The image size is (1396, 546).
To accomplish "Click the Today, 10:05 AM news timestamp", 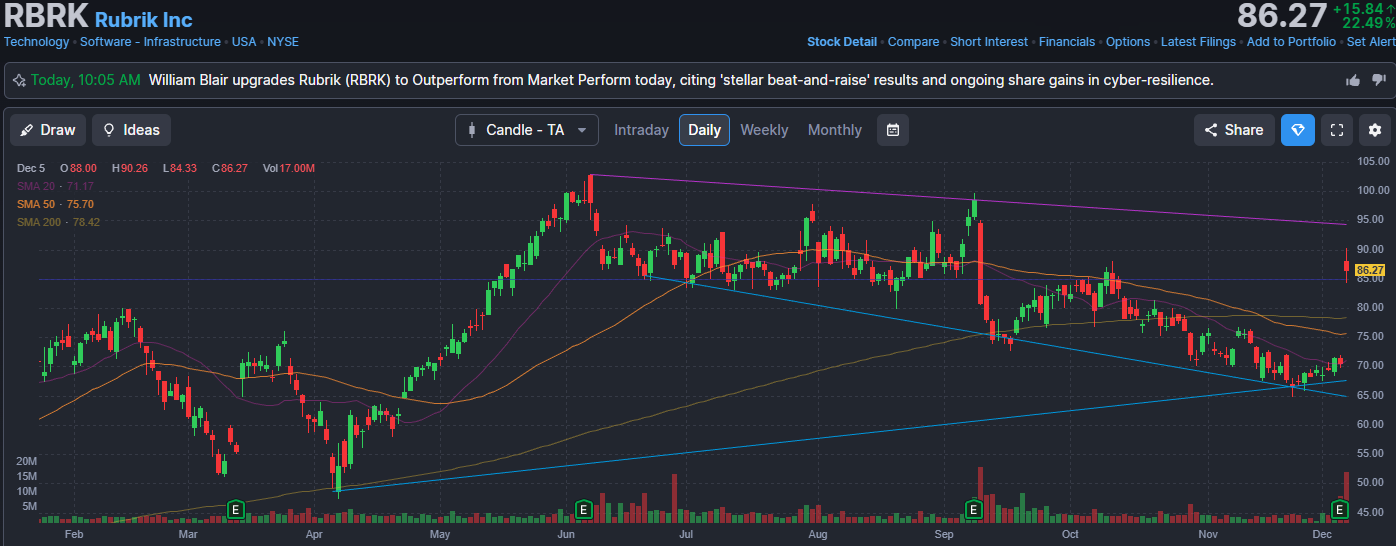I will 86,80.
